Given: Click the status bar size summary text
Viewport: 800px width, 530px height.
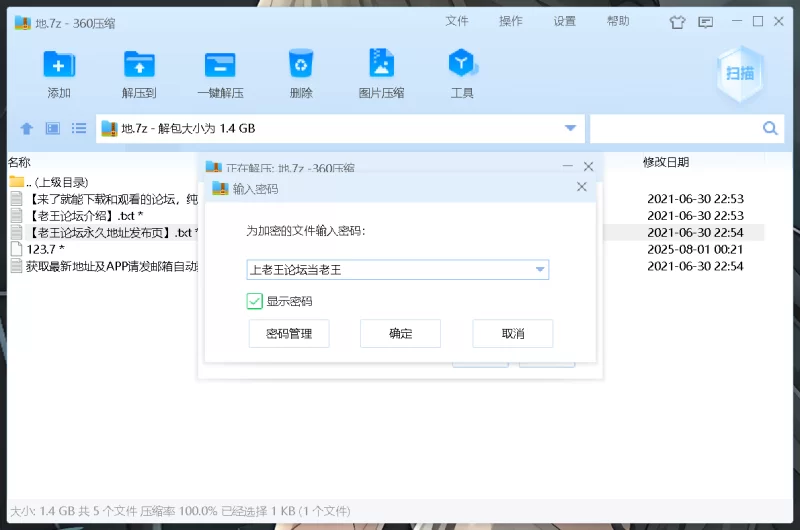Looking at the screenshot, I should tap(180, 511).
